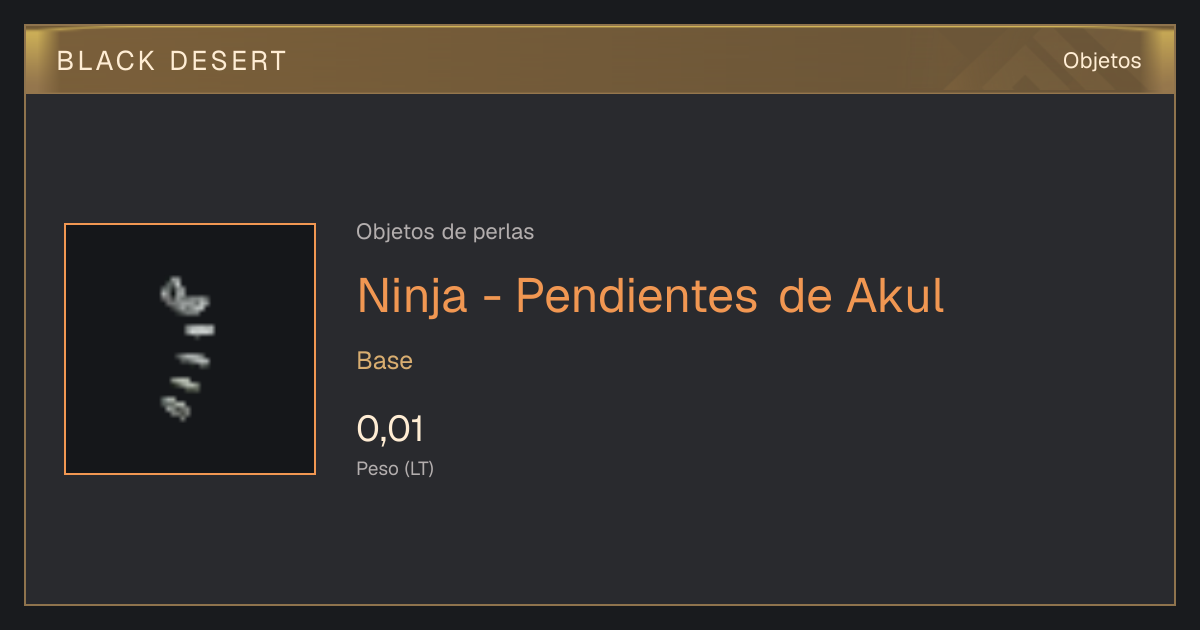This screenshot has height=630, width=1200.
Task: Click the BLACK DESERT logo text
Action: (x=172, y=61)
